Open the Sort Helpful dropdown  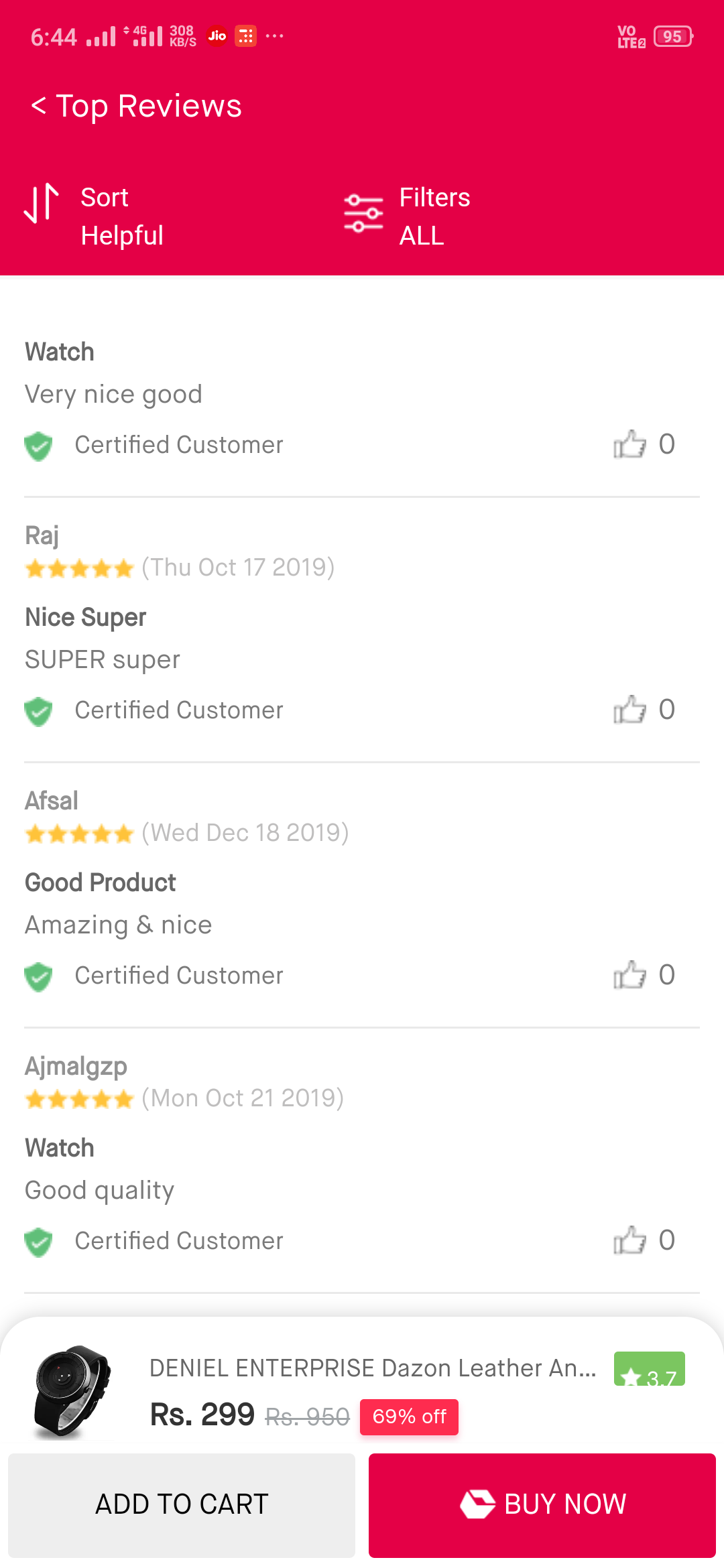(122, 216)
